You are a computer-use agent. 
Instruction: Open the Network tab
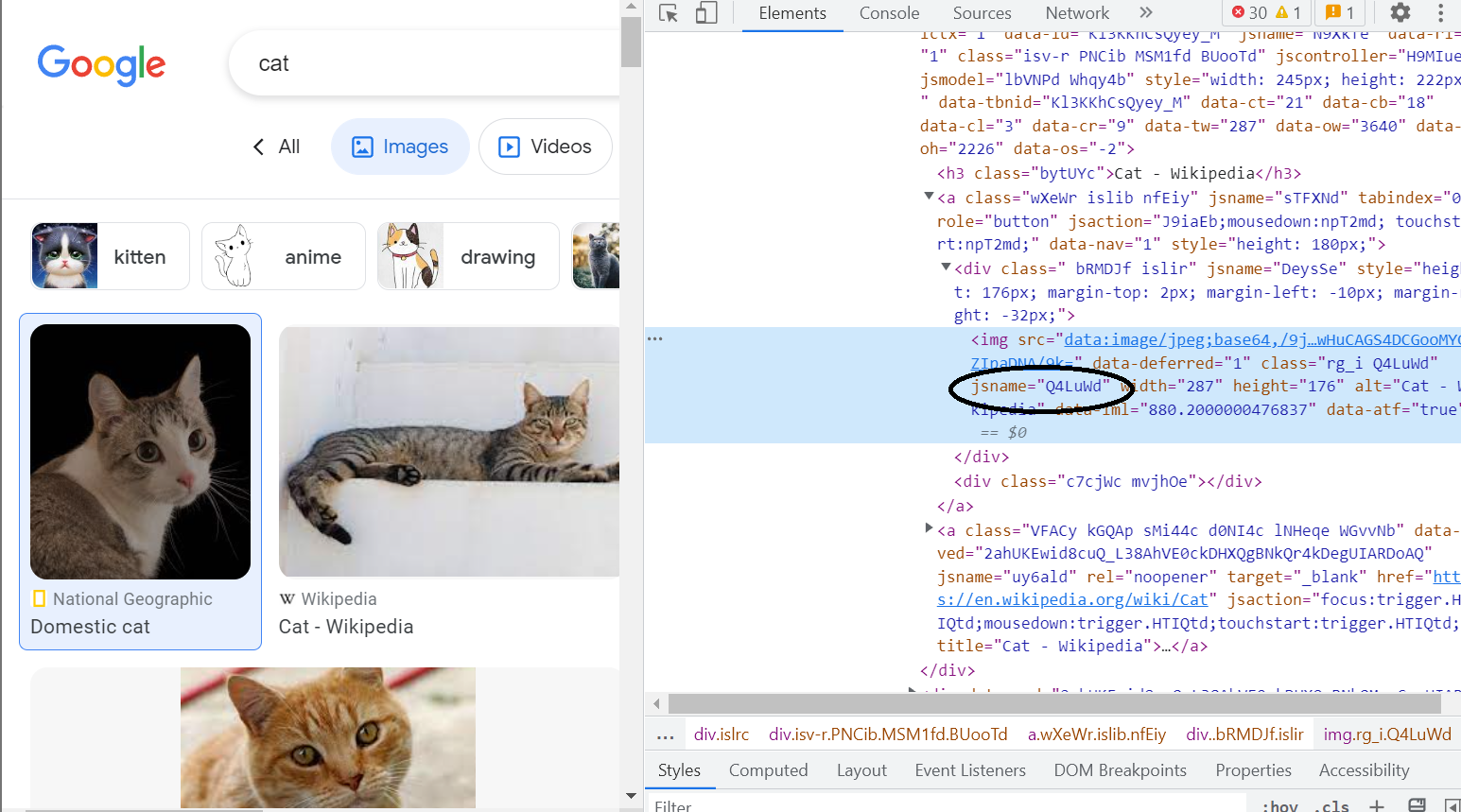(1077, 13)
